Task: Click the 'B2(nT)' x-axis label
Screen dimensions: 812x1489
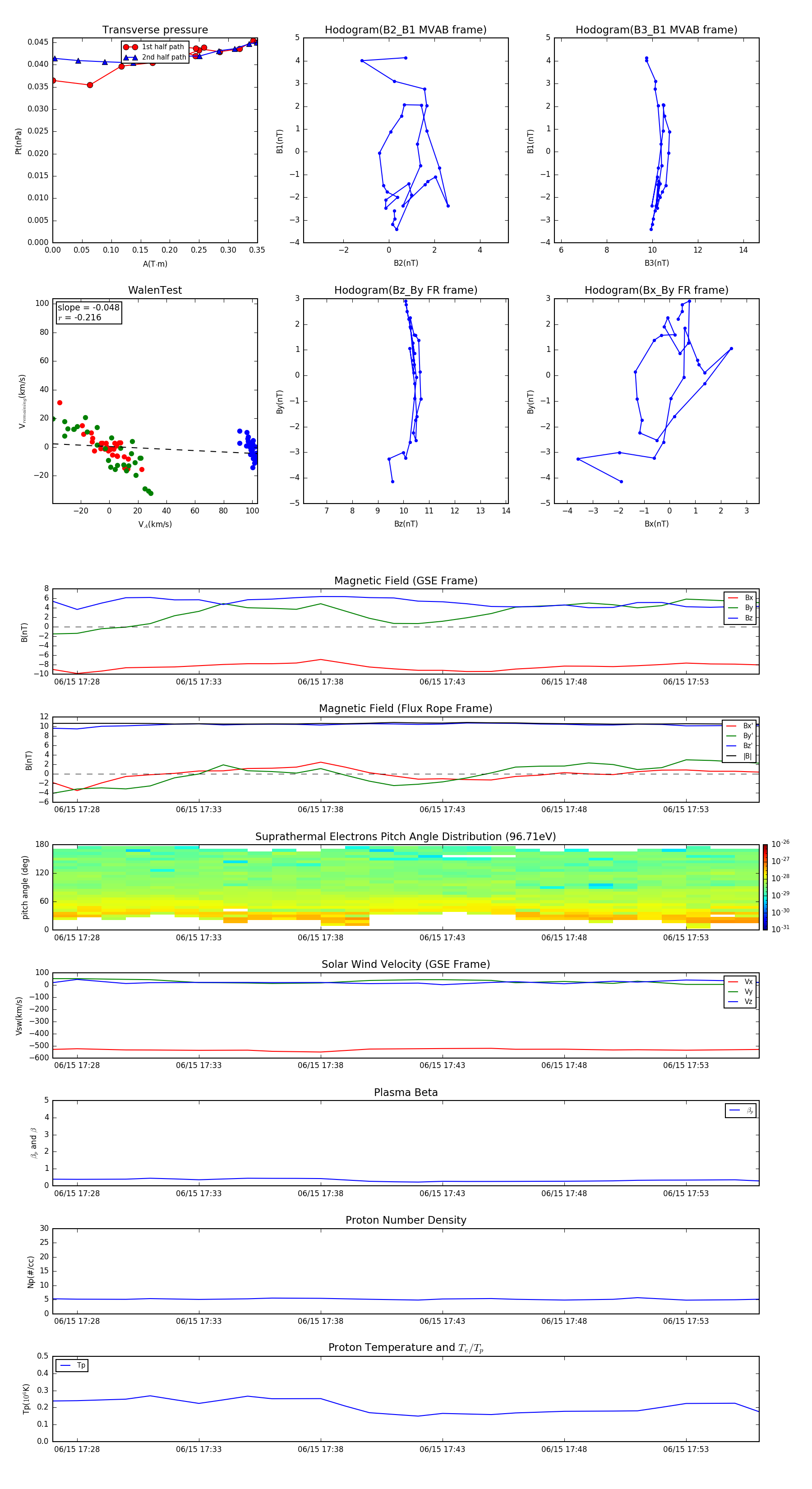Action: (406, 263)
